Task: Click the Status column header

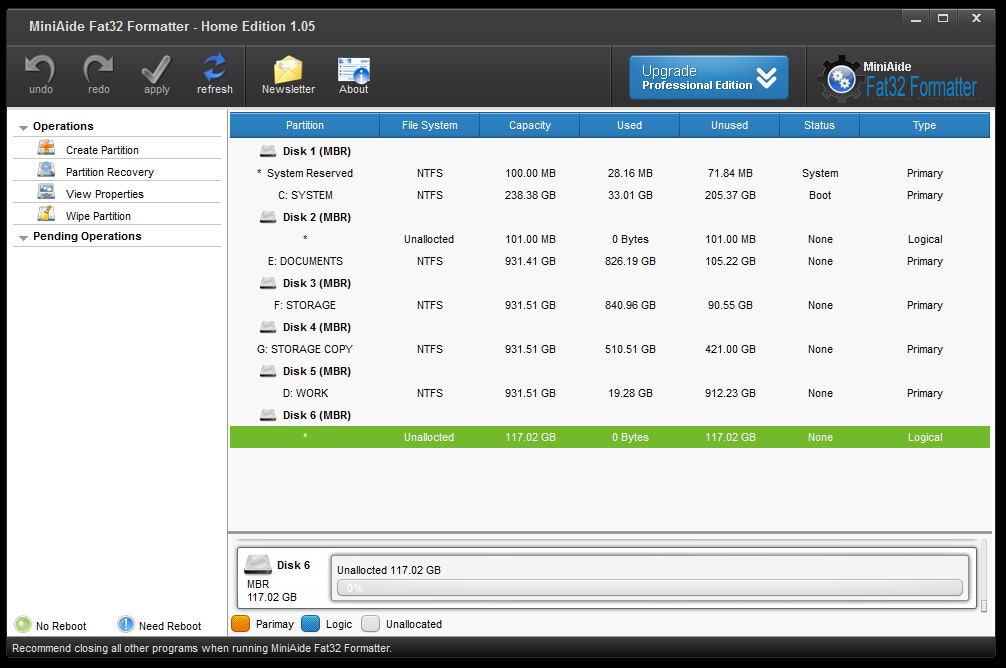Action: [819, 125]
